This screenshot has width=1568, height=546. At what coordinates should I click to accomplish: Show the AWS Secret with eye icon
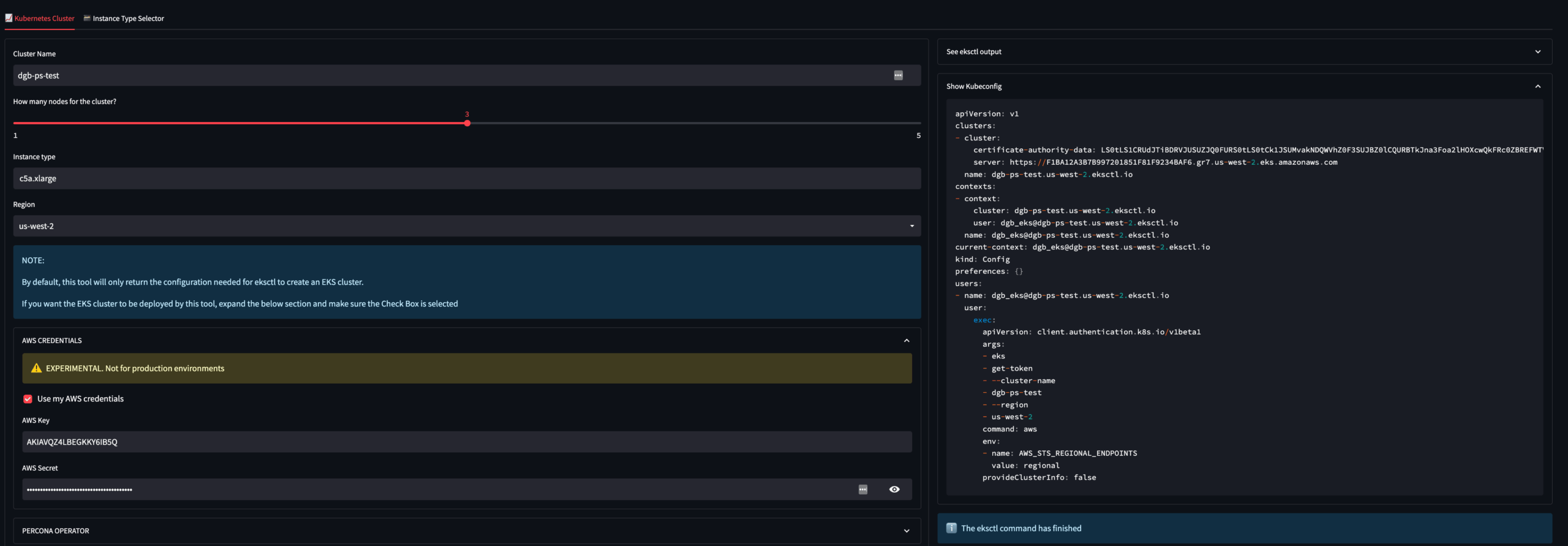pos(894,490)
